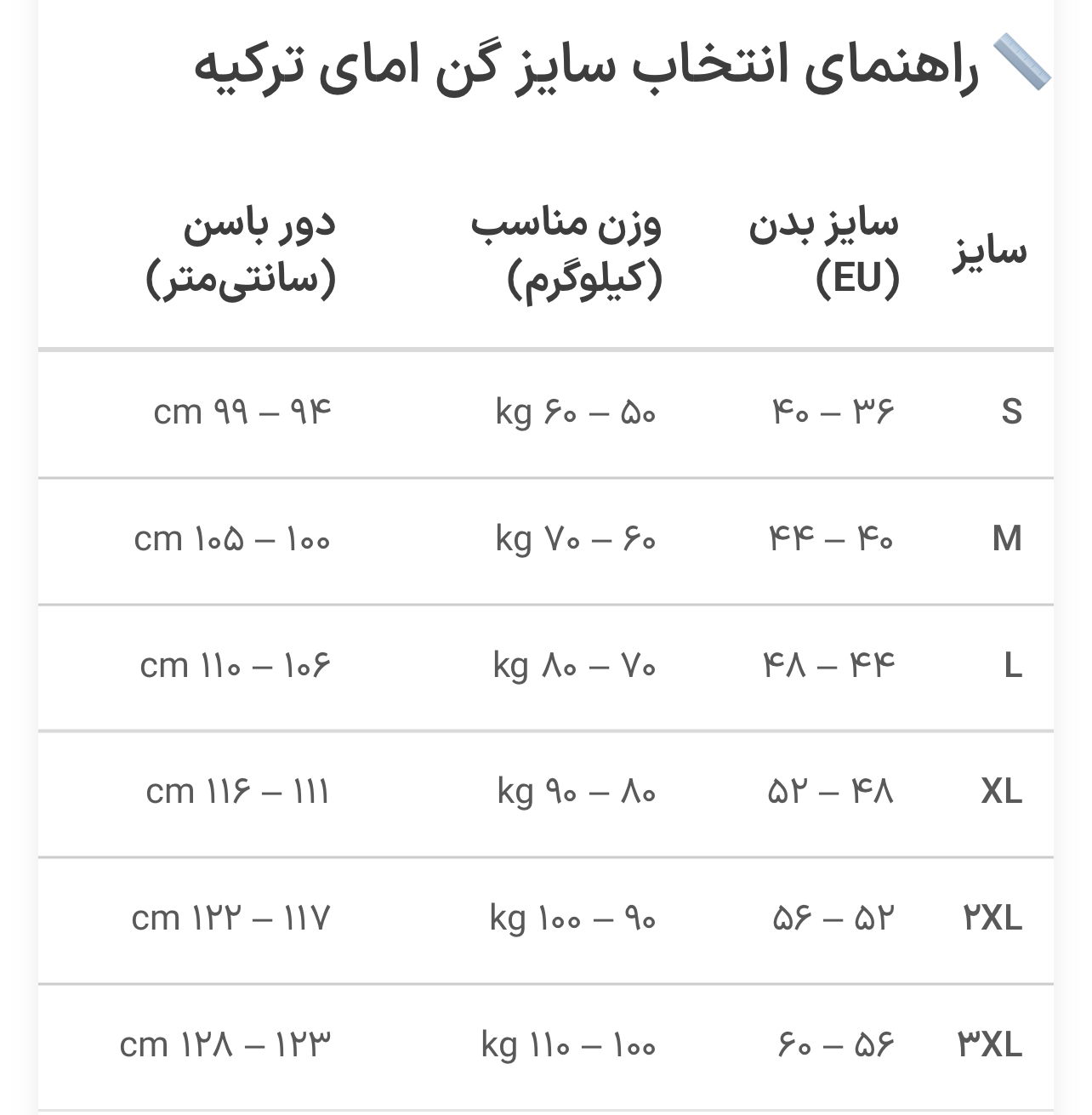Select the S row EU body size cell
The width and height of the screenshot is (1092, 1115).
833,412
